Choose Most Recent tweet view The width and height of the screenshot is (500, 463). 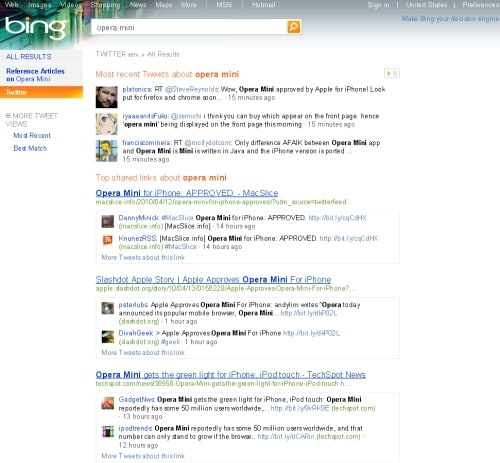point(32,135)
